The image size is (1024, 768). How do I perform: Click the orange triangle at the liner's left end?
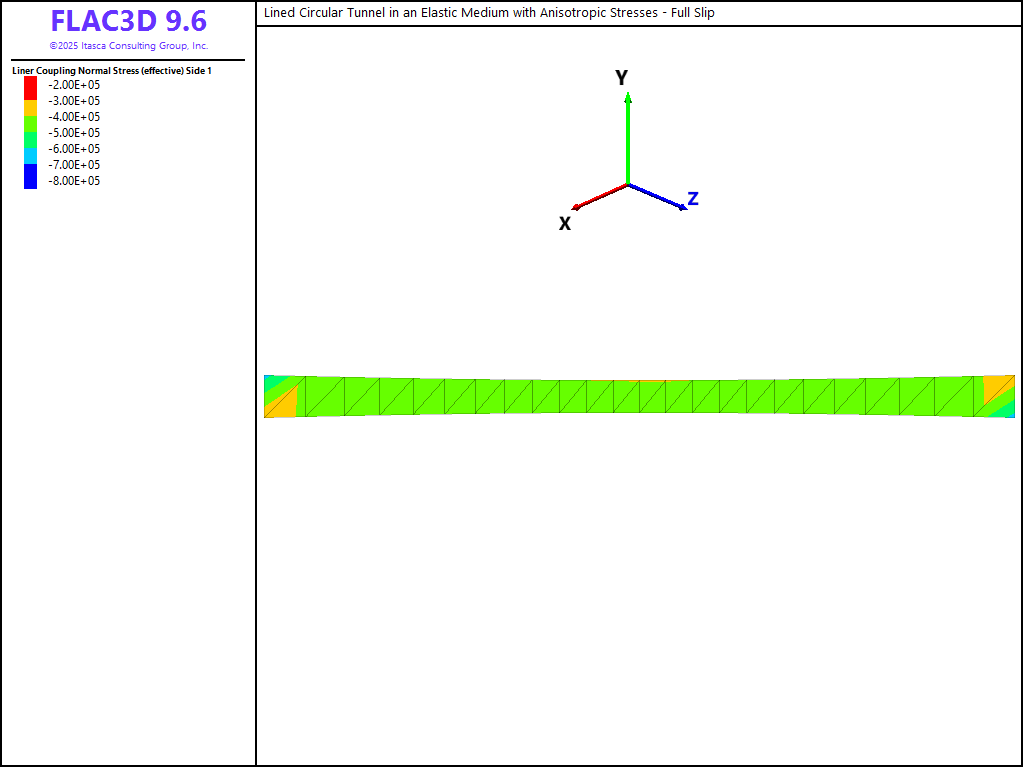281,404
